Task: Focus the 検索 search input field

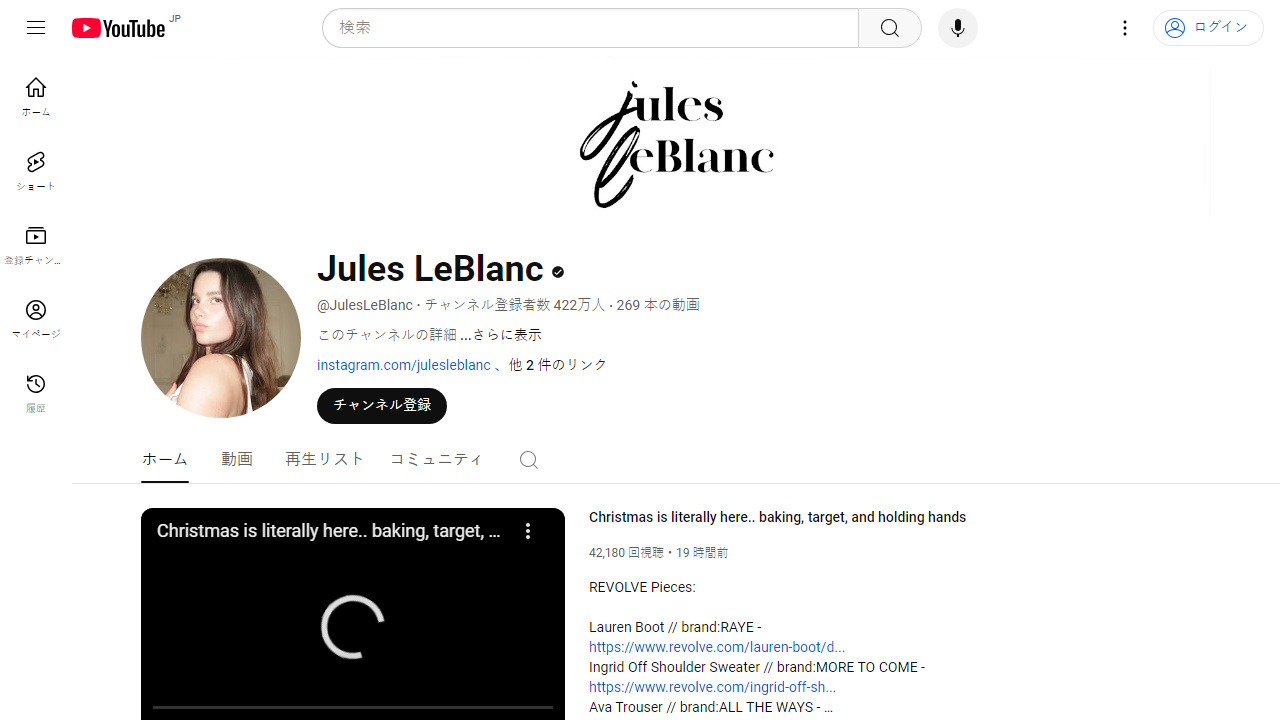Action: tap(590, 28)
